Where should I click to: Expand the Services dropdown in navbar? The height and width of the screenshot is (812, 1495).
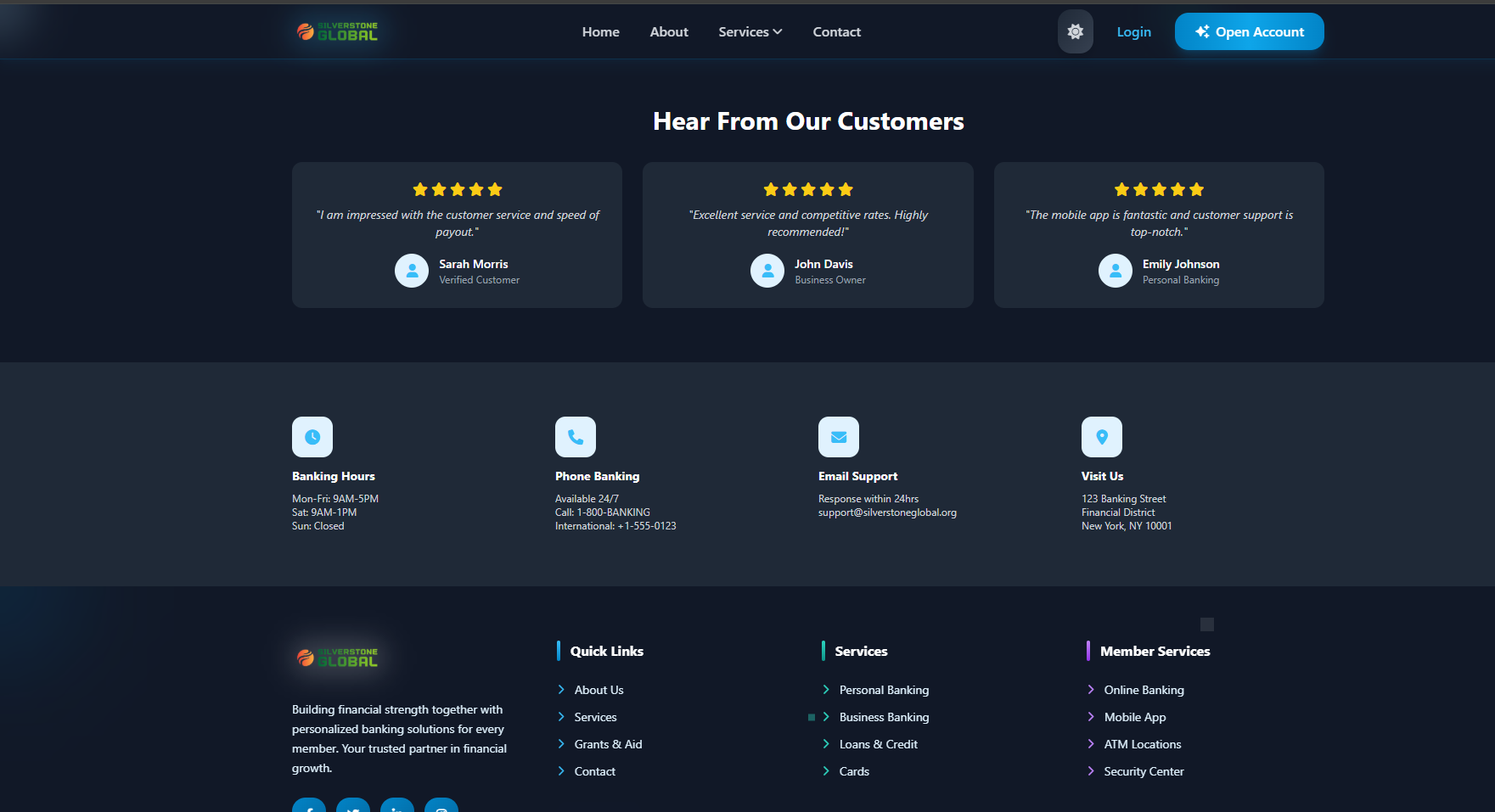[750, 31]
